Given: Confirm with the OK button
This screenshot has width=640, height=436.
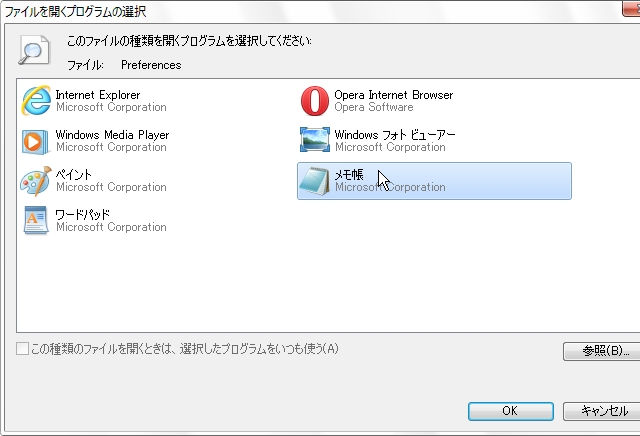Looking at the screenshot, I should click(x=511, y=411).
